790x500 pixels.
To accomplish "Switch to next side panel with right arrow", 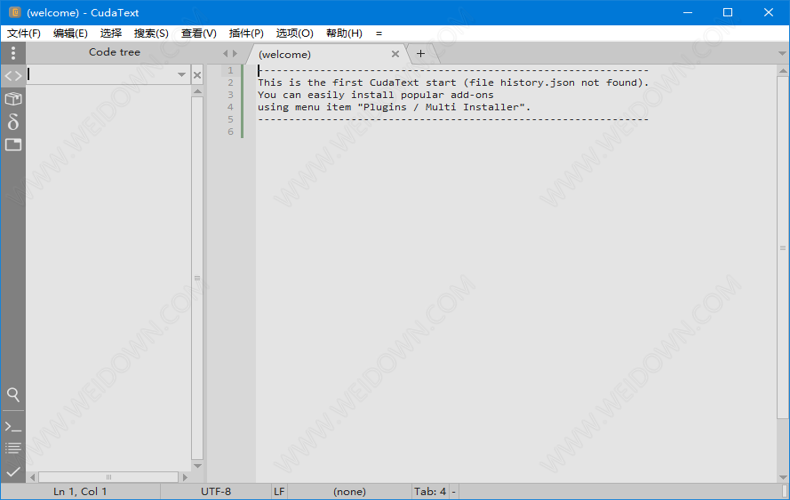I will pos(234,53).
